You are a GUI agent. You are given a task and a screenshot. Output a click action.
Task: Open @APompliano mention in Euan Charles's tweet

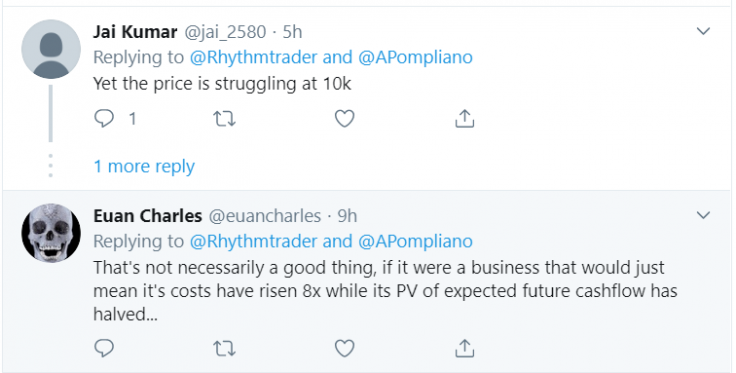click(415, 241)
